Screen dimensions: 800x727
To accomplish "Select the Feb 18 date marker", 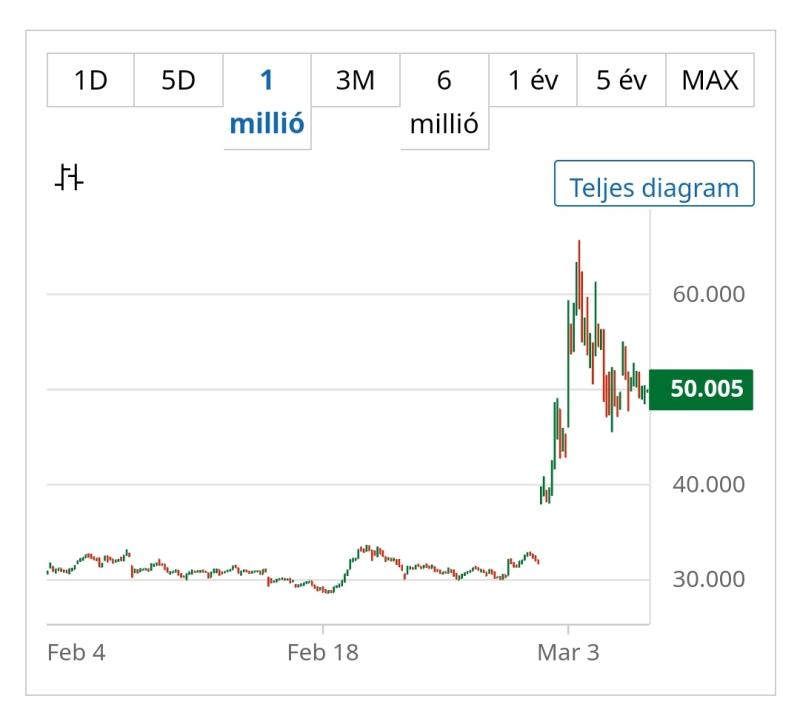I will pos(322,652).
